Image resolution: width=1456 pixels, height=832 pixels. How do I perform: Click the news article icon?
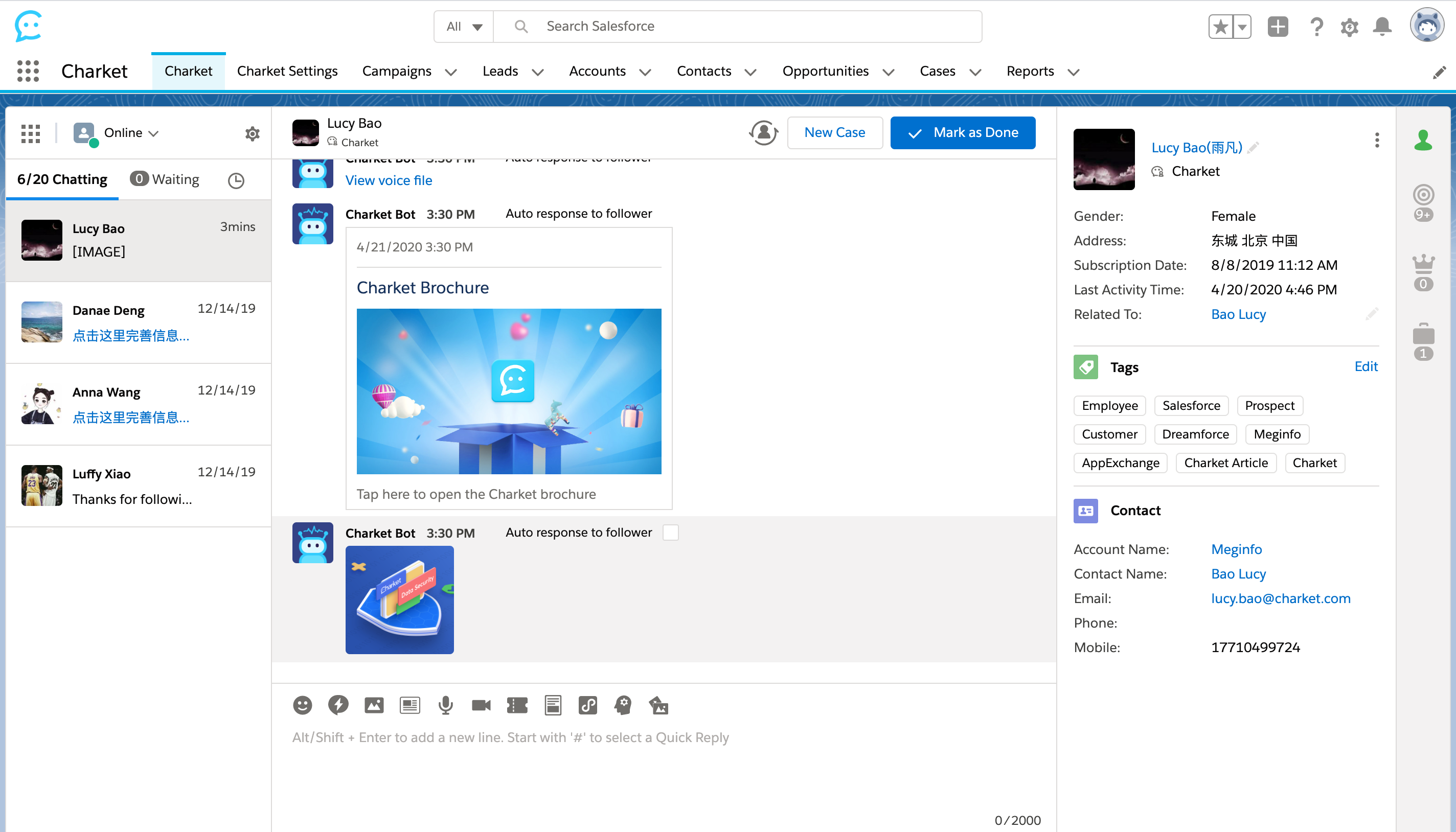(409, 705)
